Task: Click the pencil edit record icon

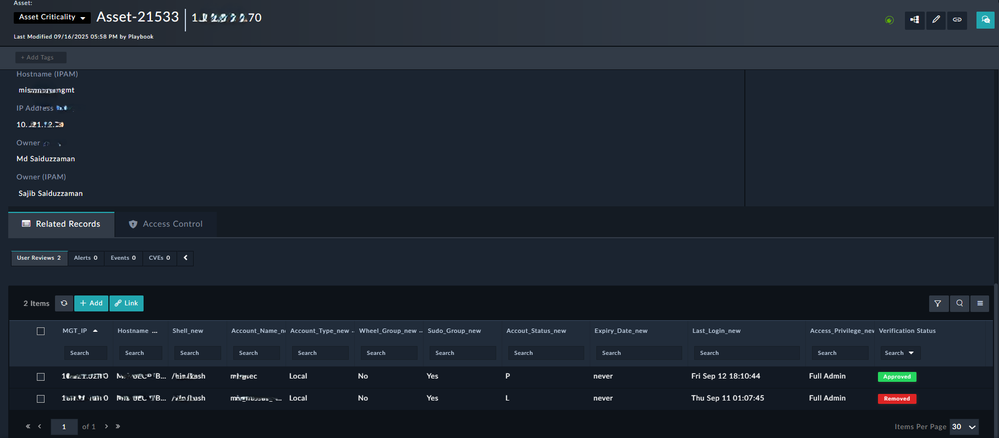Action: 936,19
